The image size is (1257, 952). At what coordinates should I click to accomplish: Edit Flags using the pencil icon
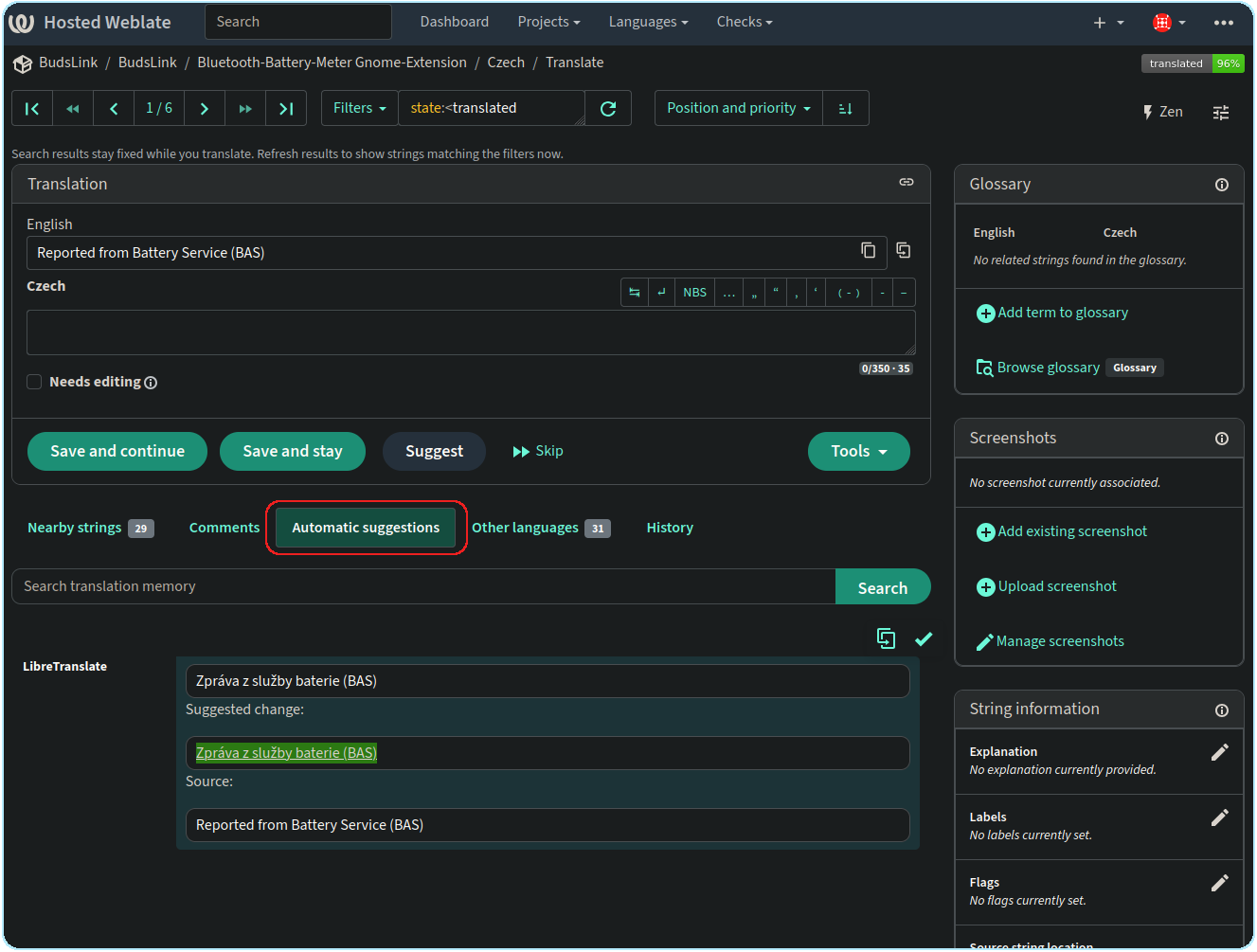click(1219, 883)
